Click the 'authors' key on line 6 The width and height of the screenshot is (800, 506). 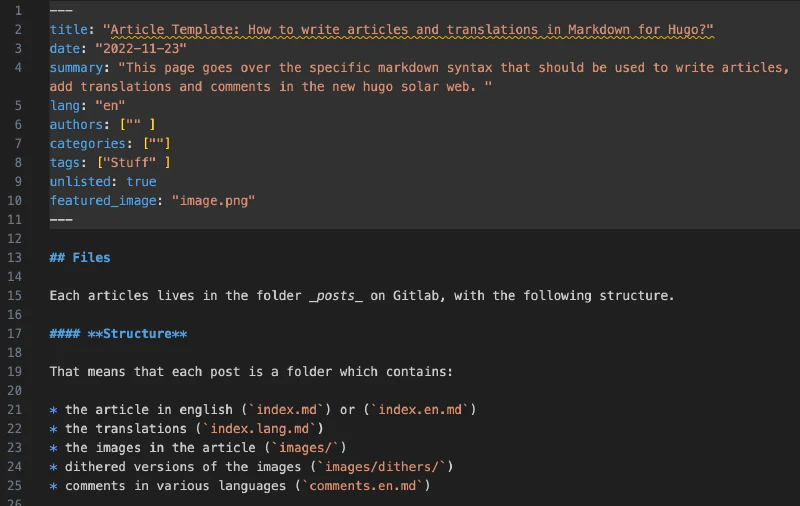click(x=76, y=124)
